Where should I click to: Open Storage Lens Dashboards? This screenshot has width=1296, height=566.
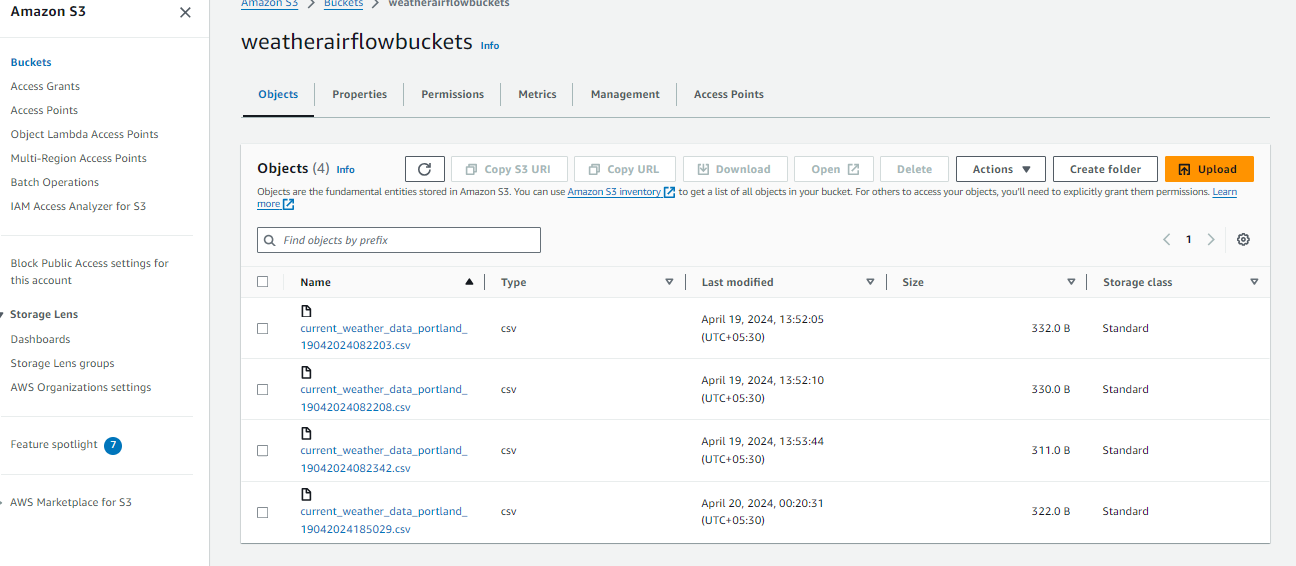[40, 339]
